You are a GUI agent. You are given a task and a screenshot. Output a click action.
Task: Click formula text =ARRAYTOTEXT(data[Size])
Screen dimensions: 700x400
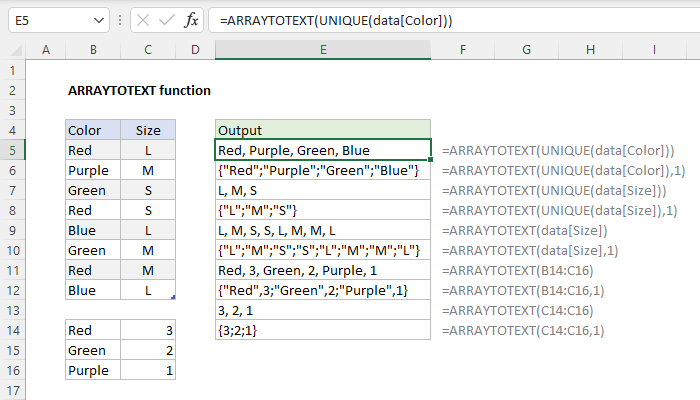525,231
